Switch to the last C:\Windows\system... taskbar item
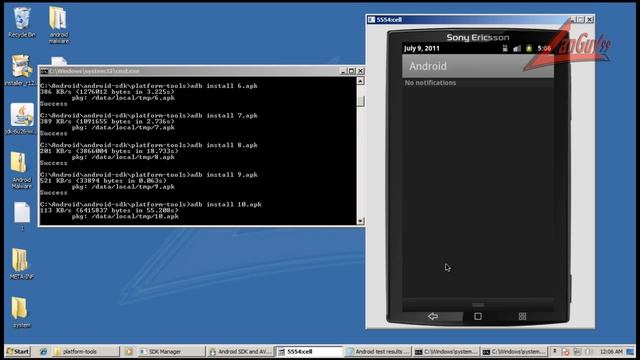 (514, 351)
